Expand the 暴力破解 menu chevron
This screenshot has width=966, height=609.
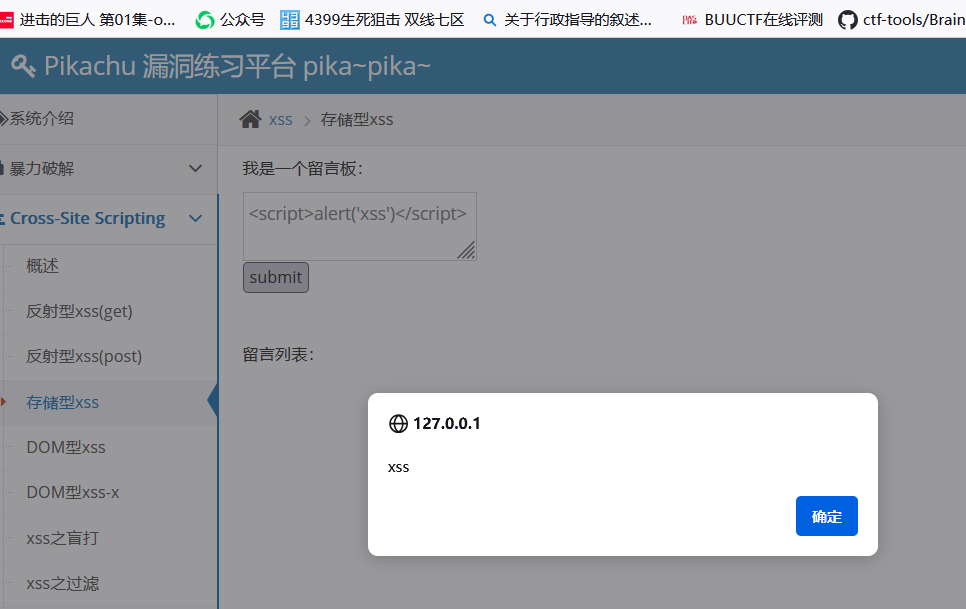point(196,169)
